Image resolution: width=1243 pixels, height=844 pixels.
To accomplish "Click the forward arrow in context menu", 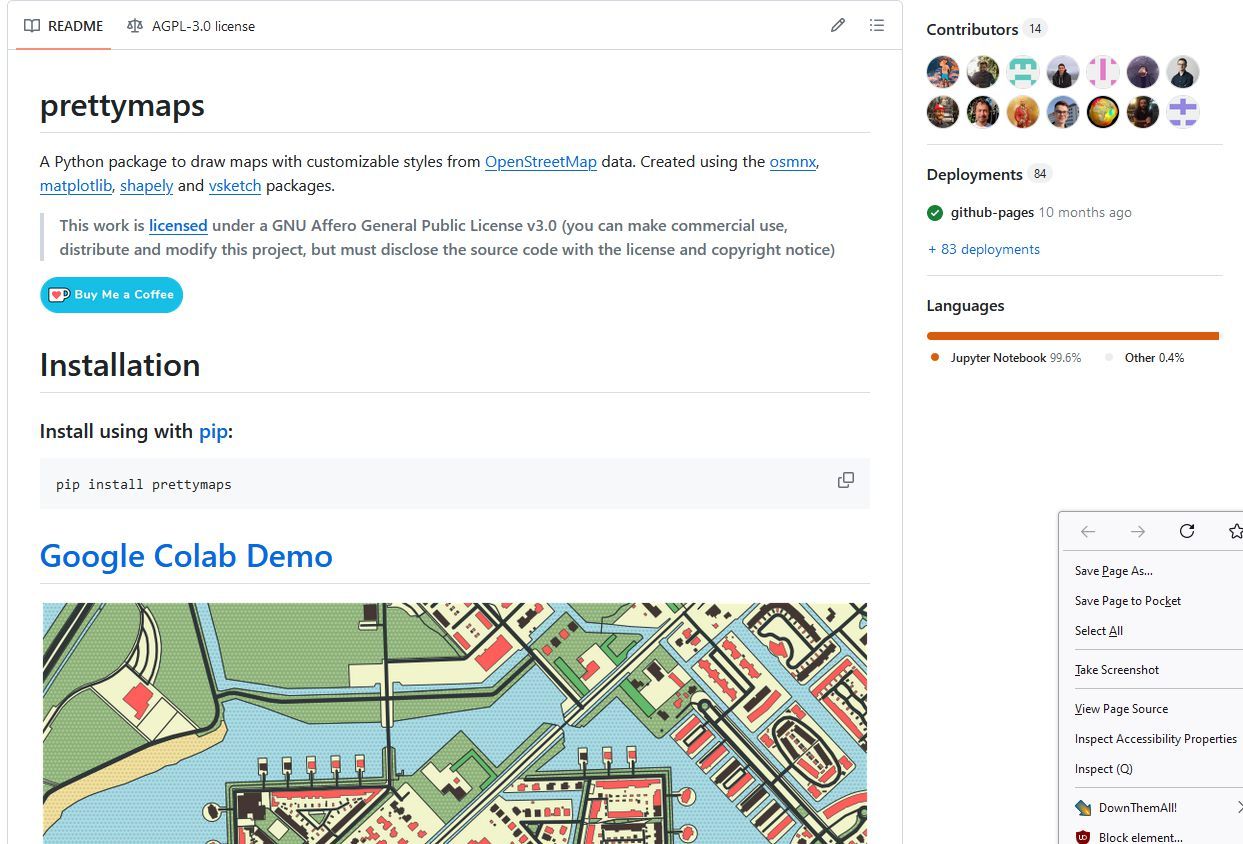I will (1138, 531).
